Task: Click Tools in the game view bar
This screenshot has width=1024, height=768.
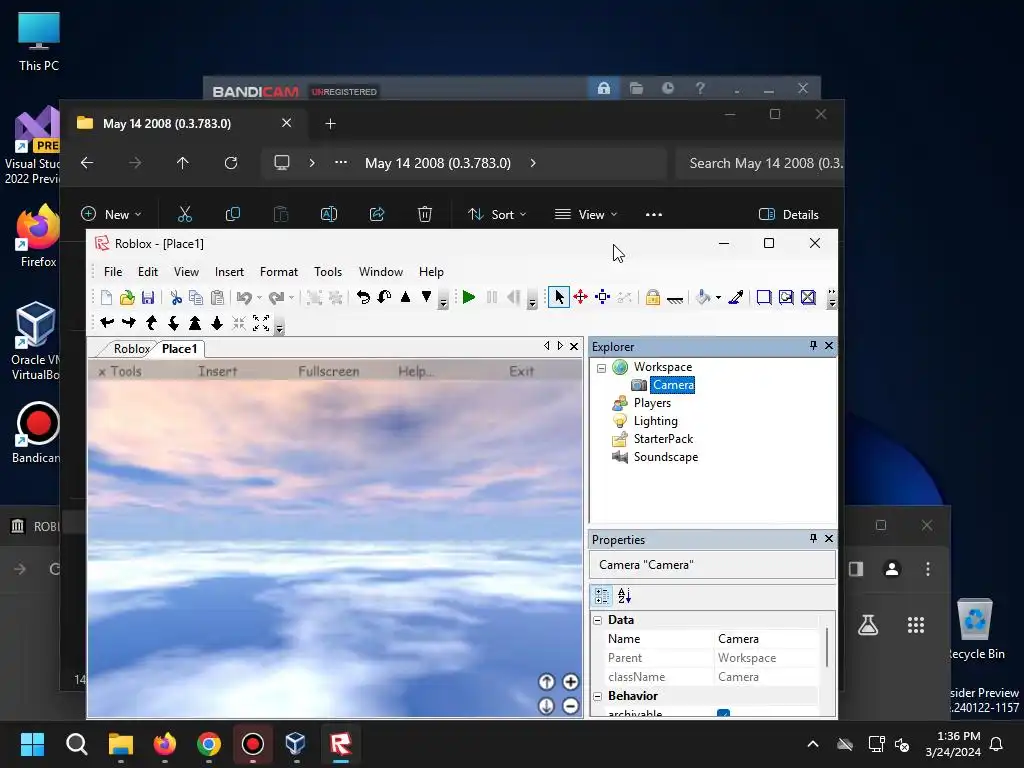Action: [125, 372]
